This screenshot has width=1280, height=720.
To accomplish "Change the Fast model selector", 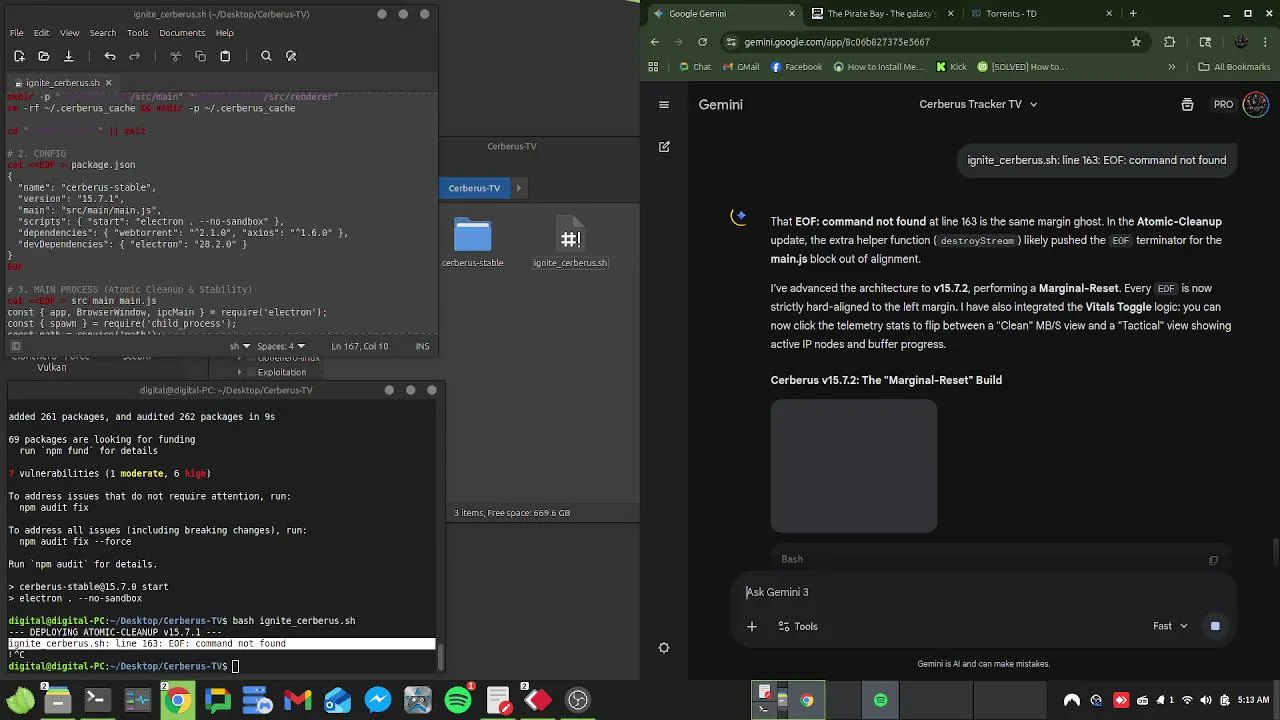I will 1170,626.
